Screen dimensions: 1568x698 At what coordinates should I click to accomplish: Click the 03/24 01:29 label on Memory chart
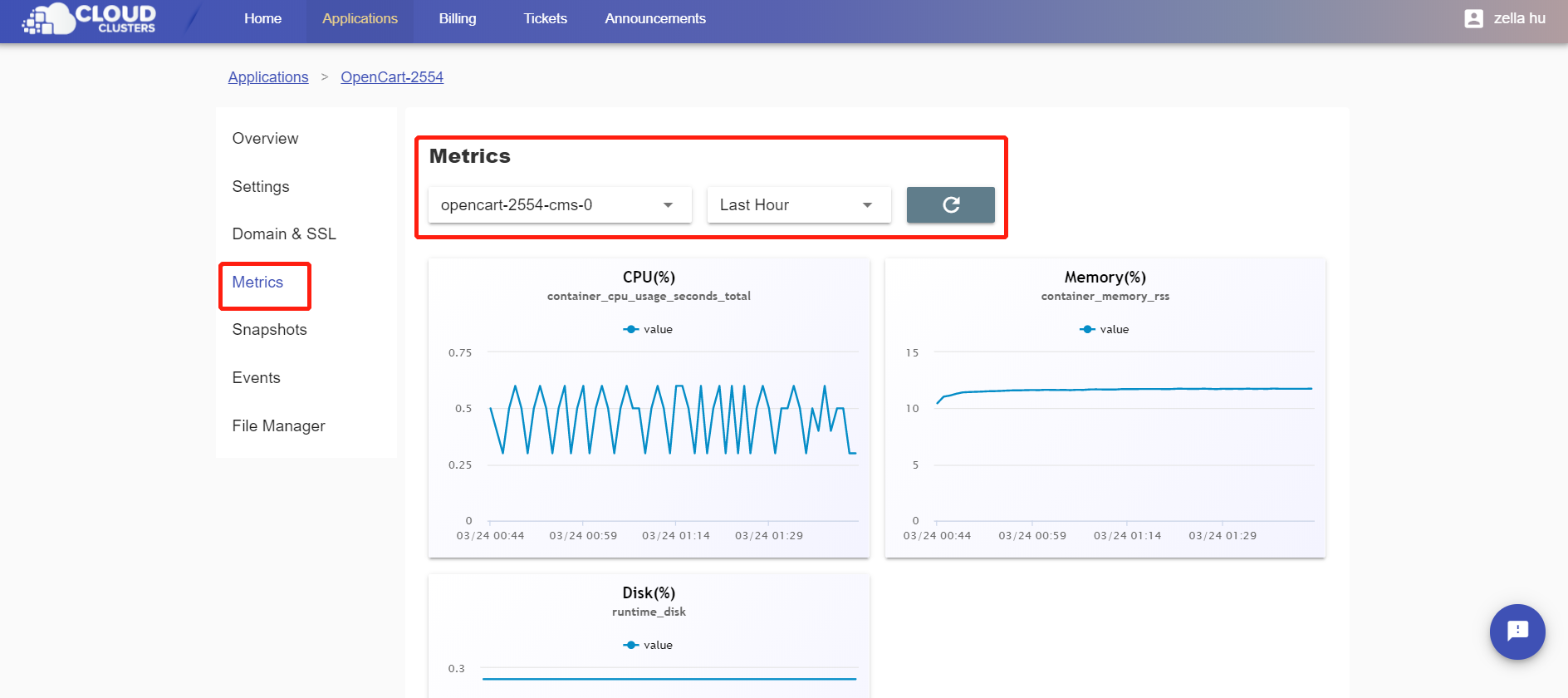pyautogui.click(x=1223, y=535)
